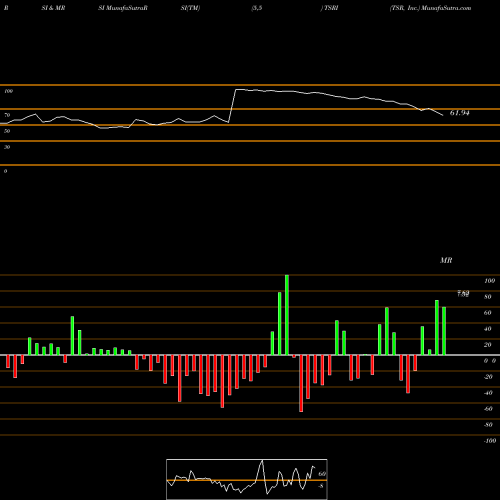Image resolution: width=500 pixels, height=500 pixels.
Task: Click the 100 label on the MR right axis
Action: pos(489,281)
